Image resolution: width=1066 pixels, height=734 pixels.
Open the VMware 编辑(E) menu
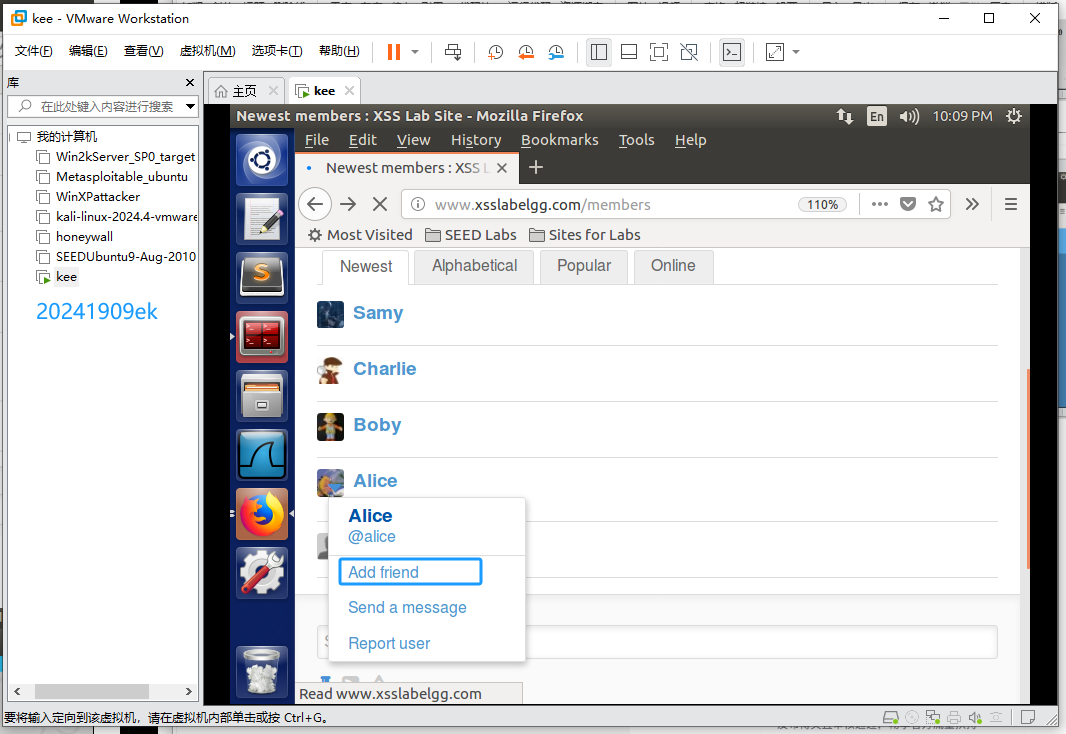pyautogui.click(x=88, y=51)
